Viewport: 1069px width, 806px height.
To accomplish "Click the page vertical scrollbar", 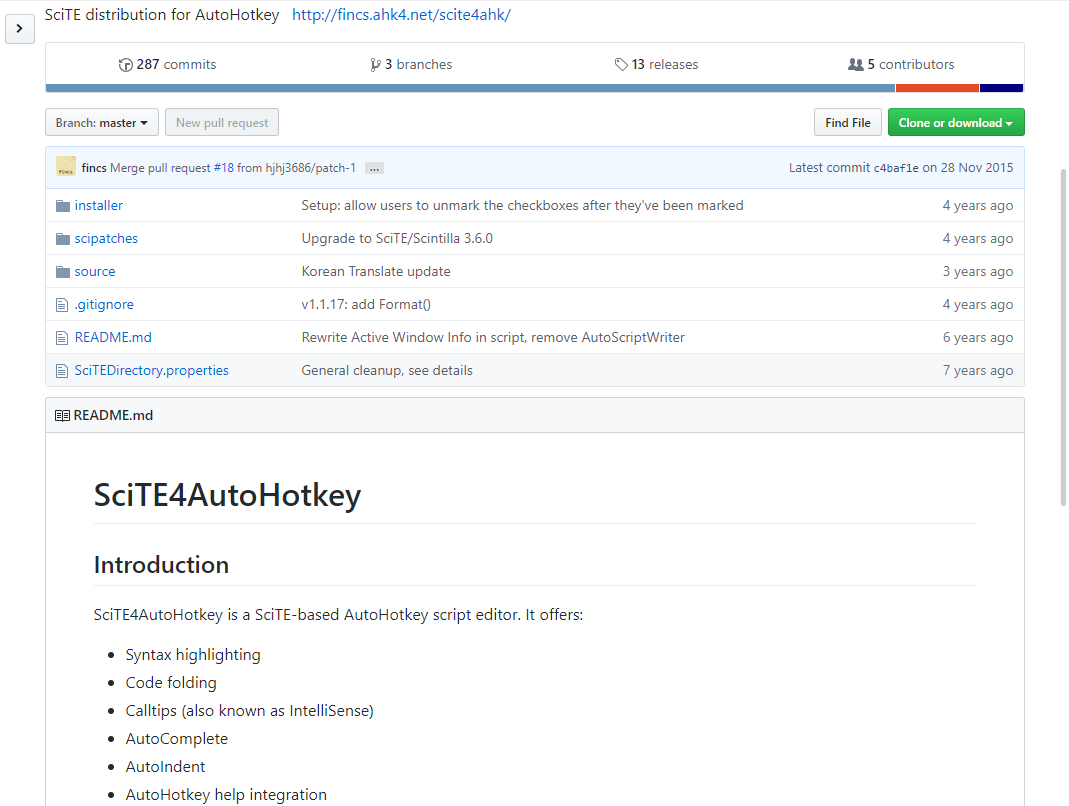I will (1063, 338).
